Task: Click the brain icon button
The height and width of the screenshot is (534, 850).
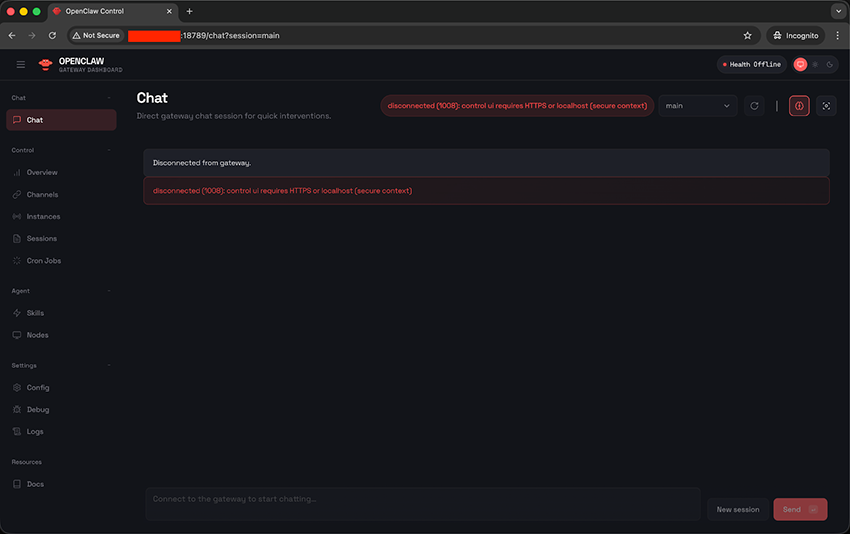Action: tap(799, 106)
